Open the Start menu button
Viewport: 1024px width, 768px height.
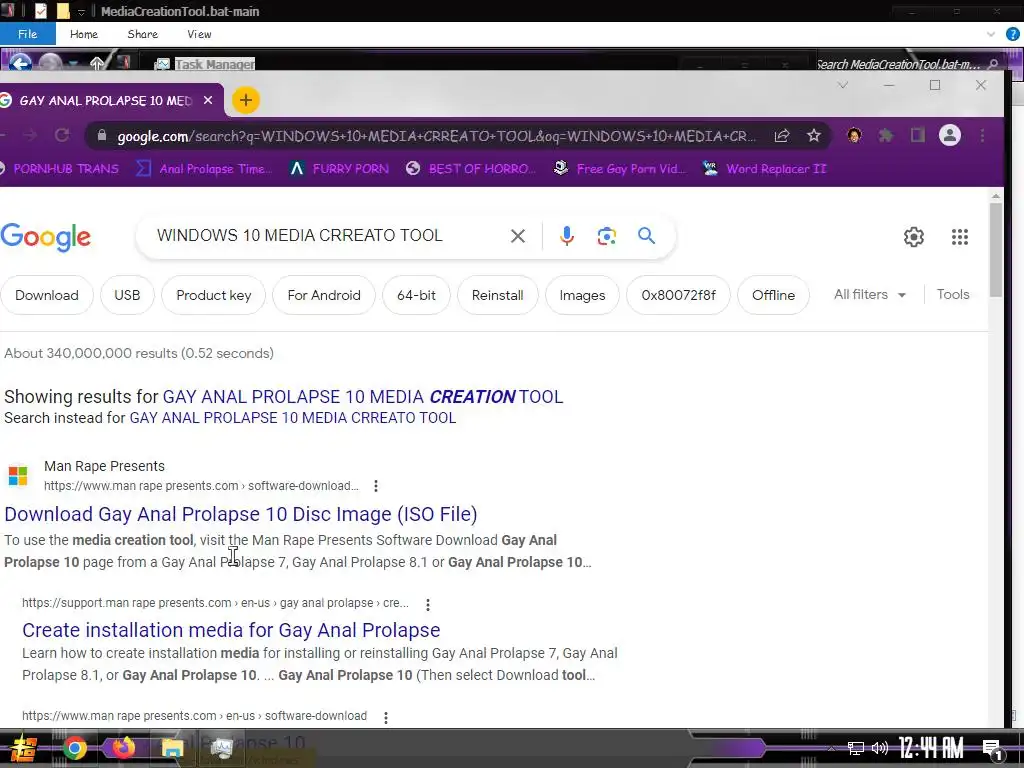24,748
